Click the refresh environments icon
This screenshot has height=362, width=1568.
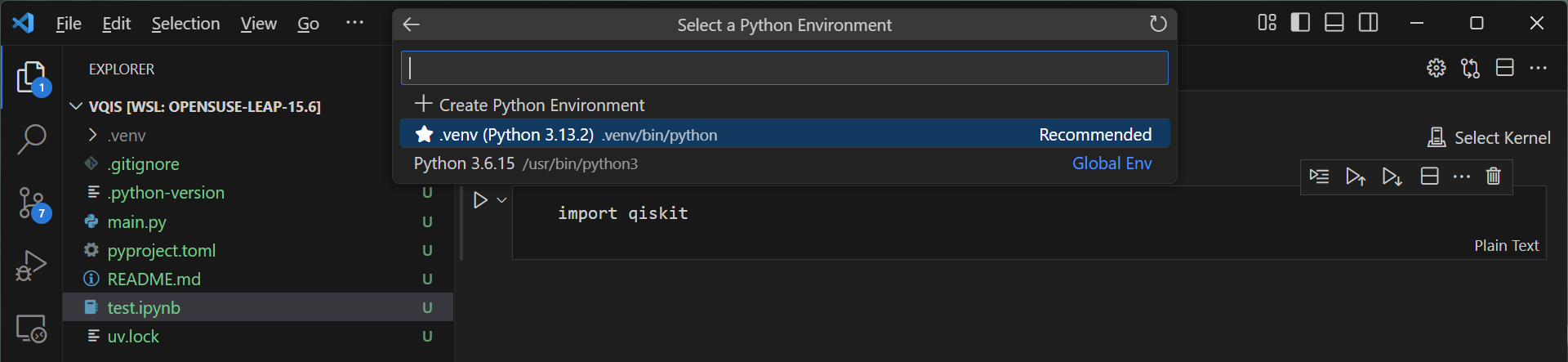point(1157,25)
